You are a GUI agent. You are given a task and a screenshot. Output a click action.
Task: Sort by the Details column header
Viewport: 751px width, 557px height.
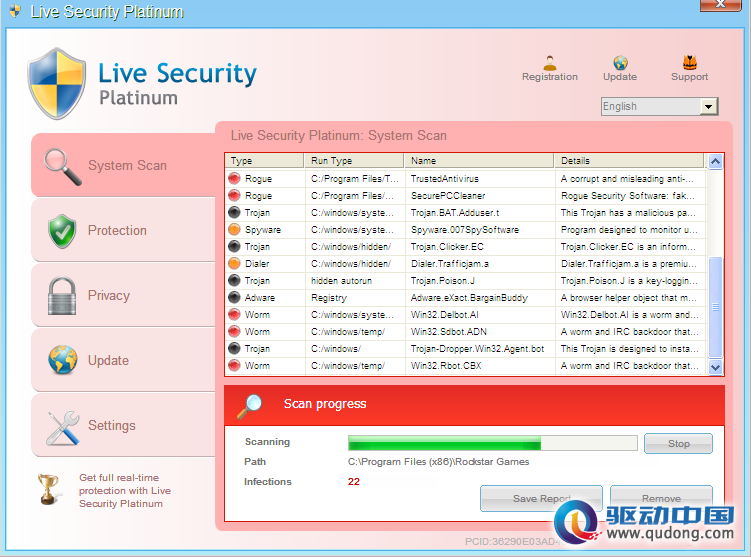[630, 160]
